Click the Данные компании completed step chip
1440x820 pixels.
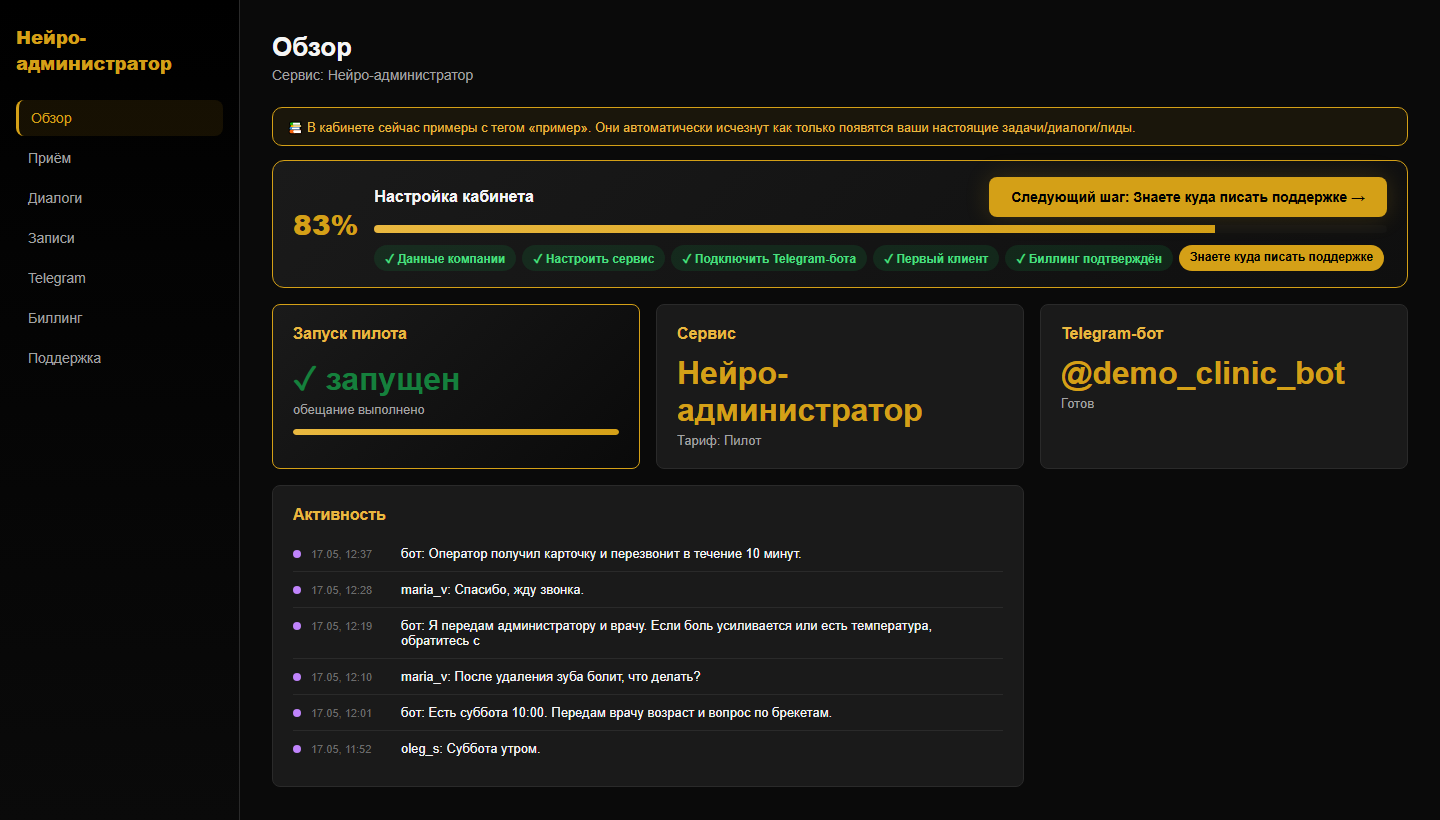(445, 259)
